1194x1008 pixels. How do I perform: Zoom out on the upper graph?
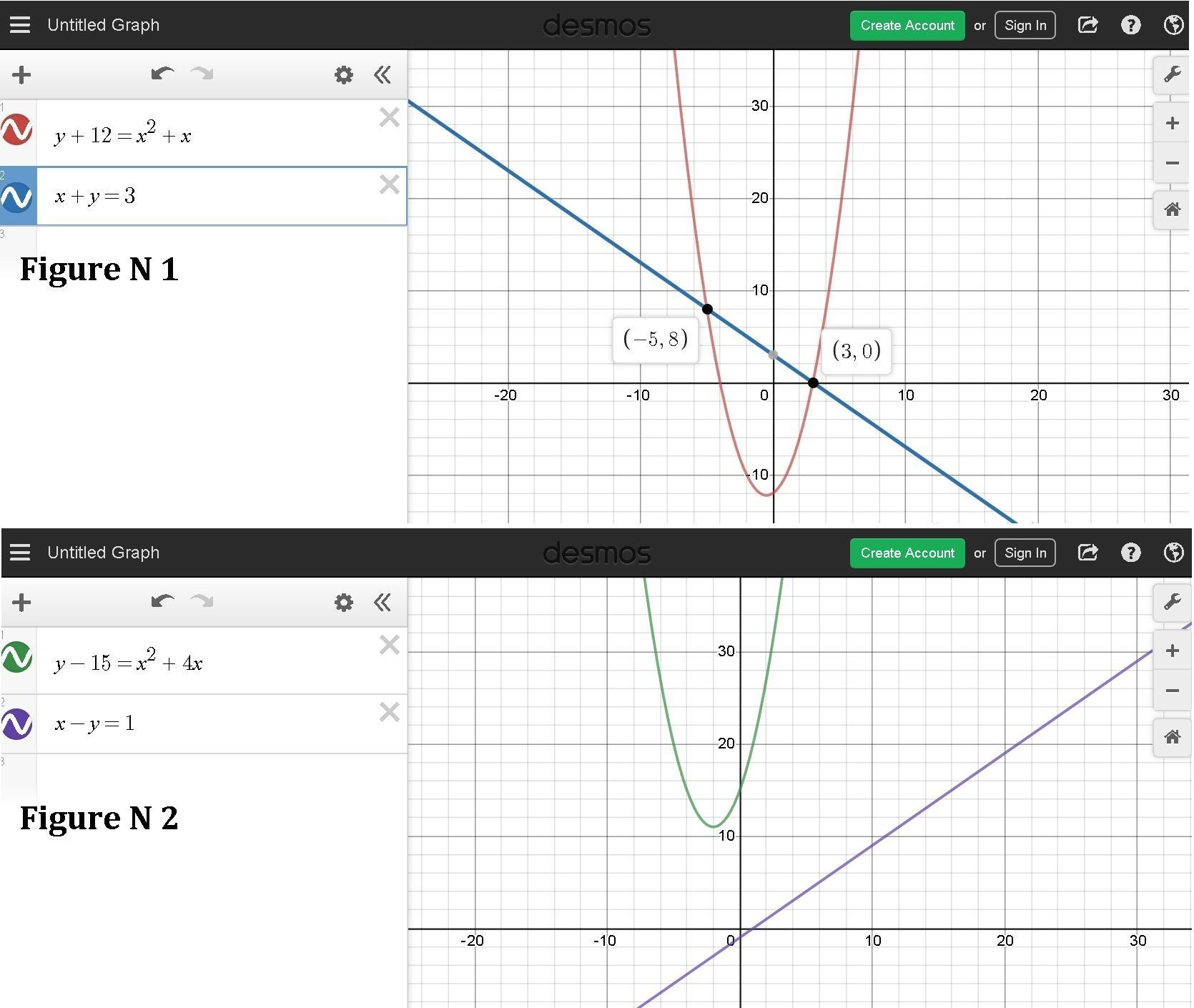click(1172, 163)
